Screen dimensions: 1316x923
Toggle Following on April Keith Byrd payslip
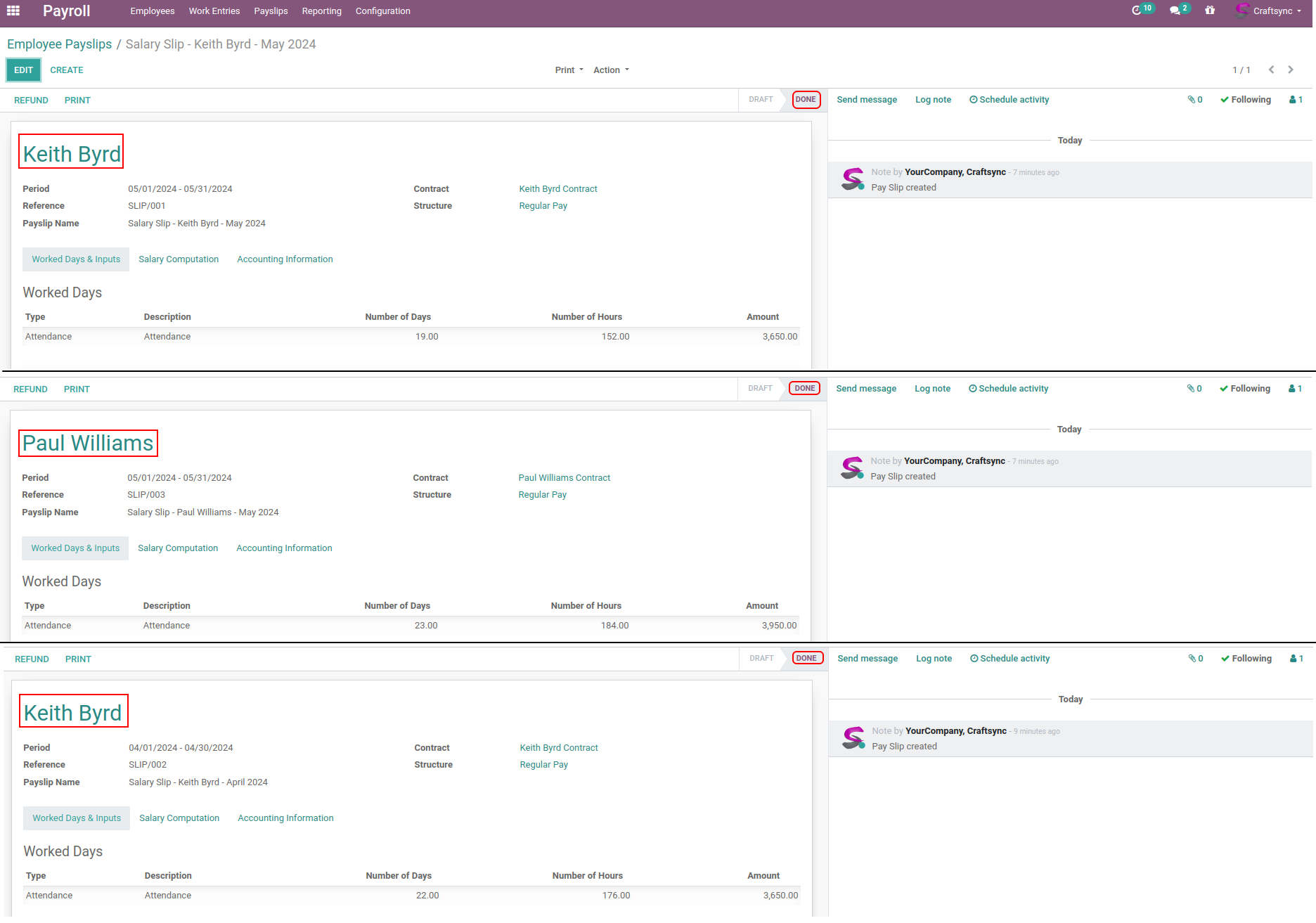1246,659
